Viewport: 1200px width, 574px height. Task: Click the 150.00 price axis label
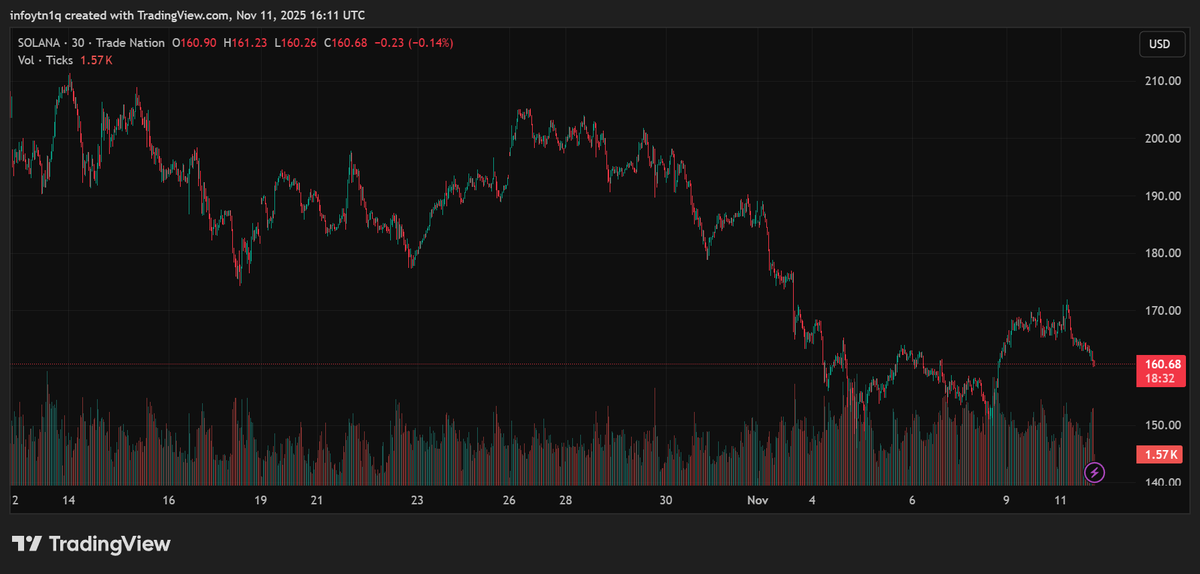[1163, 425]
